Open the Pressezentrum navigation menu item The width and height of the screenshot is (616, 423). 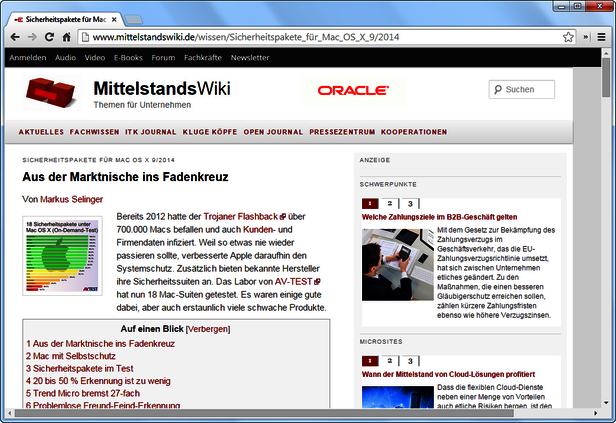pyautogui.click(x=341, y=131)
